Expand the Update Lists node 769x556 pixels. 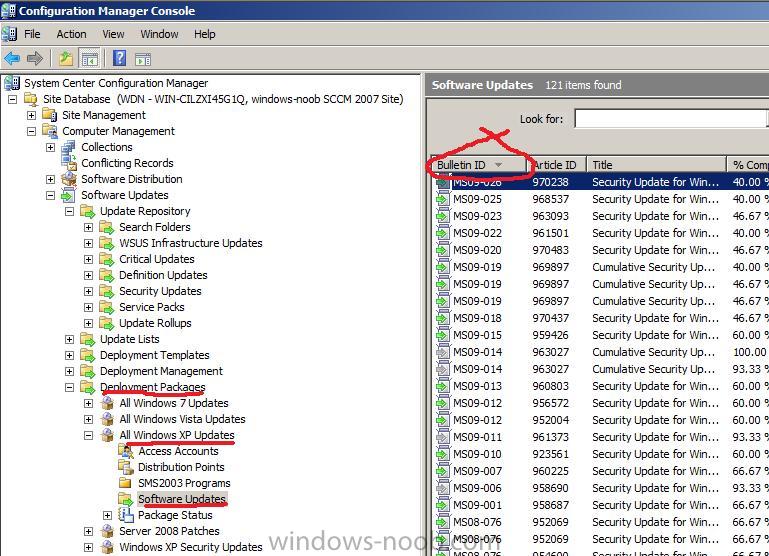[70, 339]
